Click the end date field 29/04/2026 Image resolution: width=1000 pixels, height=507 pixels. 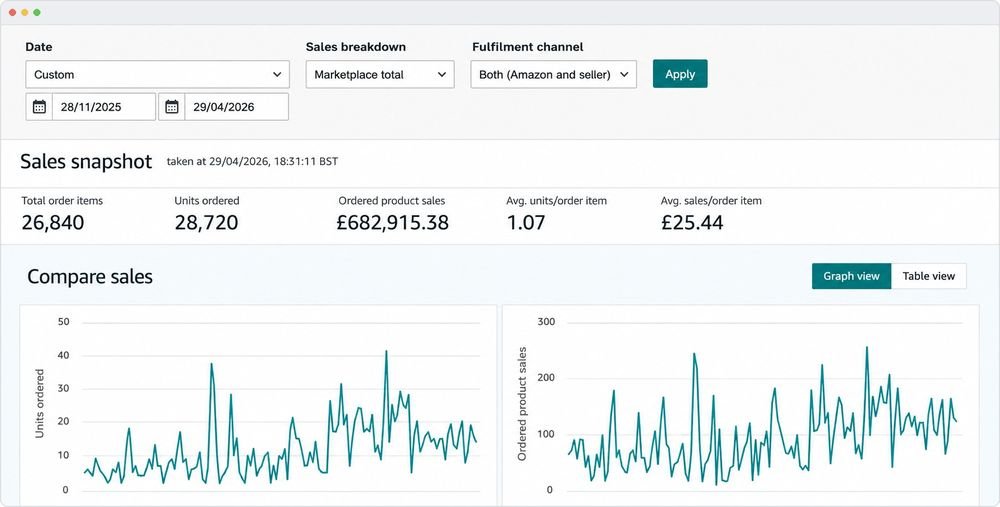[237, 107]
